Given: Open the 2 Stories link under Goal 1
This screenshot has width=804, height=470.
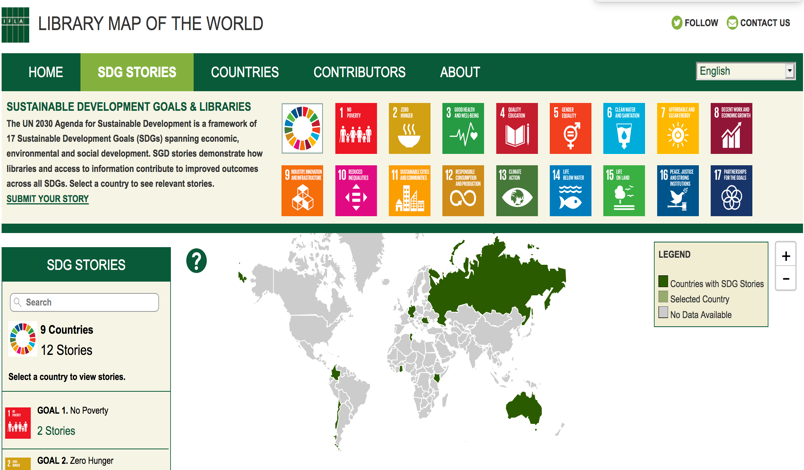Looking at the screenshot, I should click(56, 431).
